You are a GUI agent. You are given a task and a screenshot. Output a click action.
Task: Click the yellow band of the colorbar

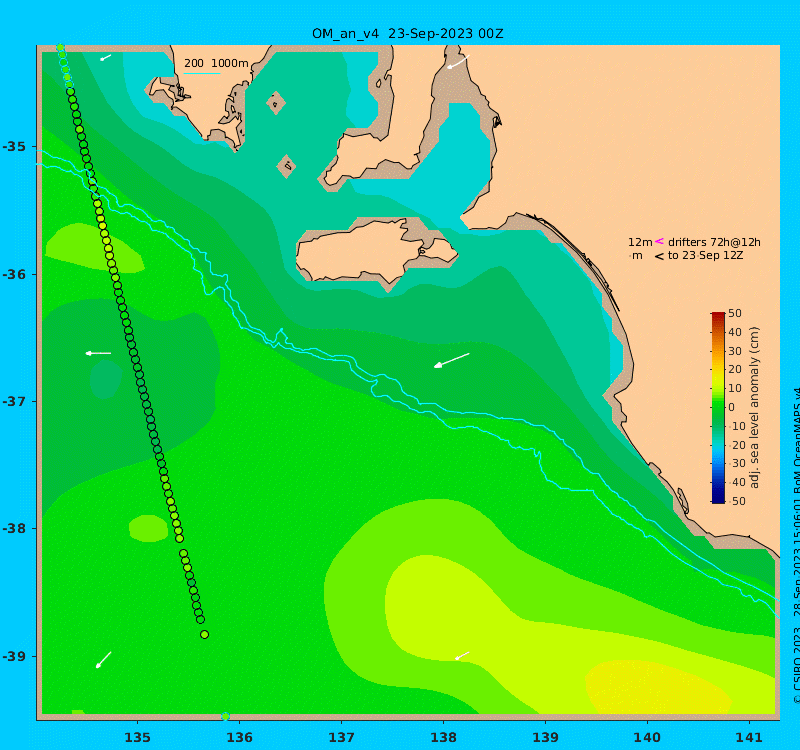tap(718, 375)
